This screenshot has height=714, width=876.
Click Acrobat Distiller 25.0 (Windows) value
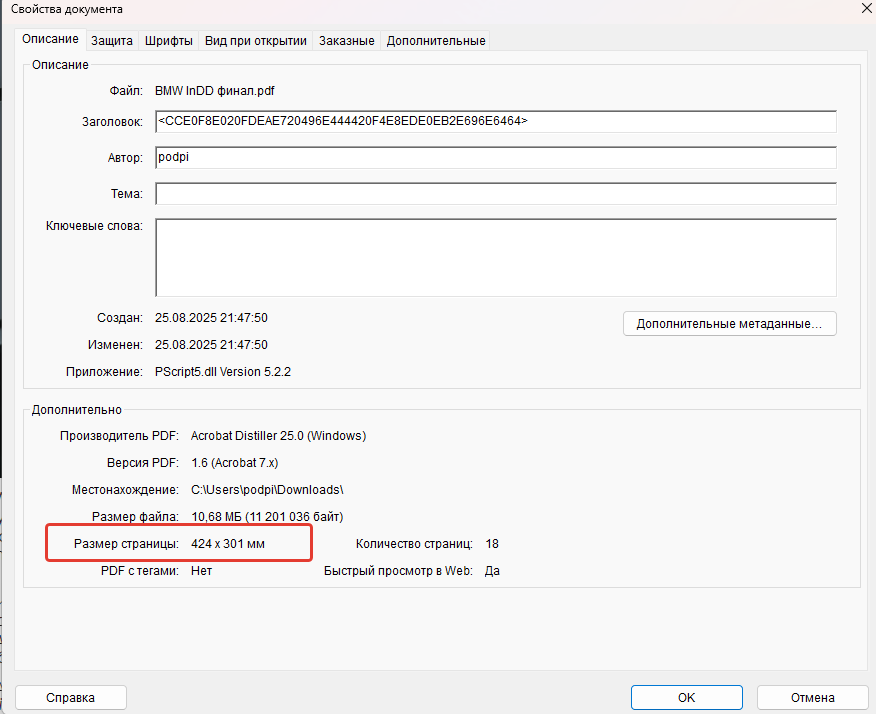coord(278,436)
